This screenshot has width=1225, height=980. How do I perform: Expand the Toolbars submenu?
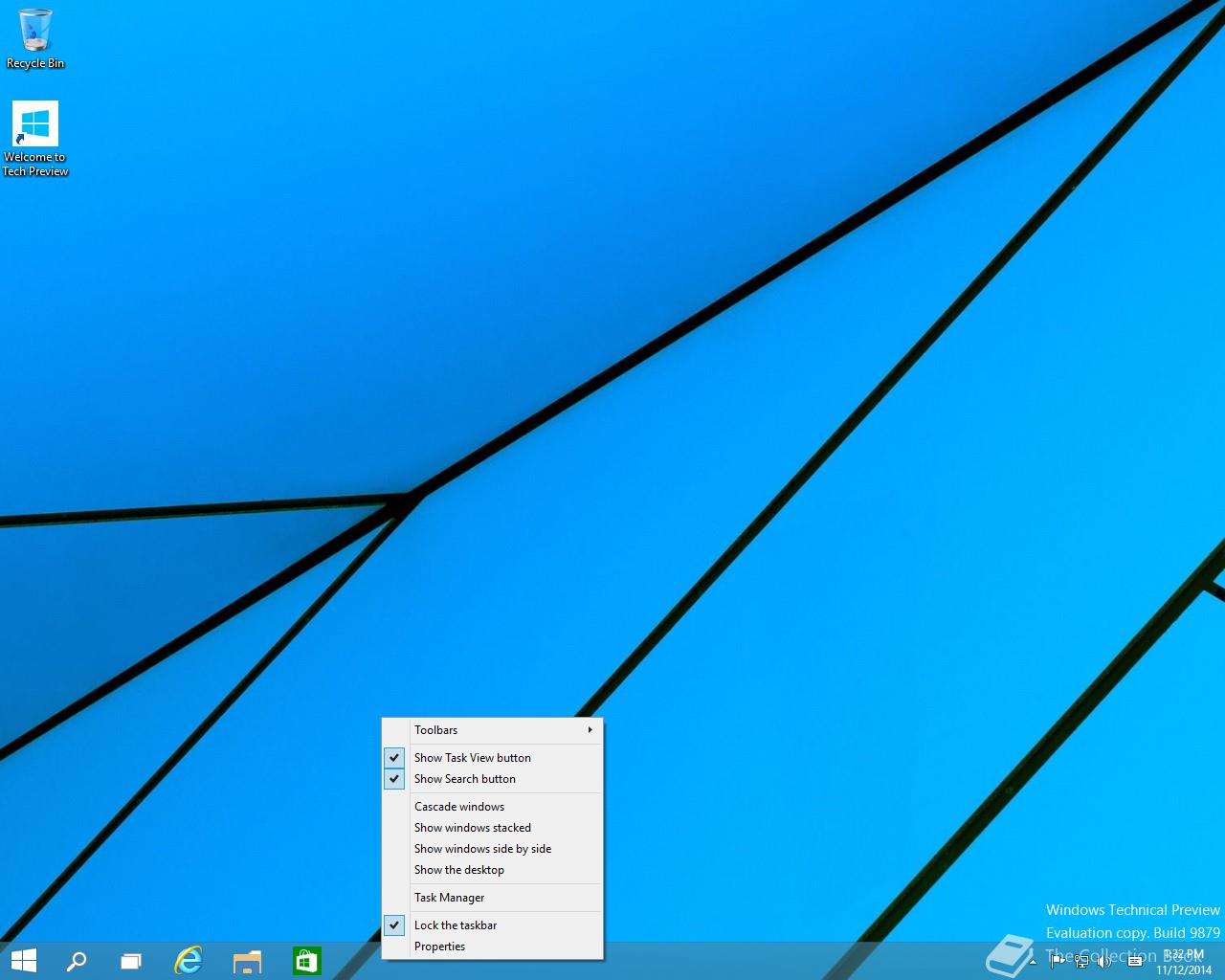493,730
